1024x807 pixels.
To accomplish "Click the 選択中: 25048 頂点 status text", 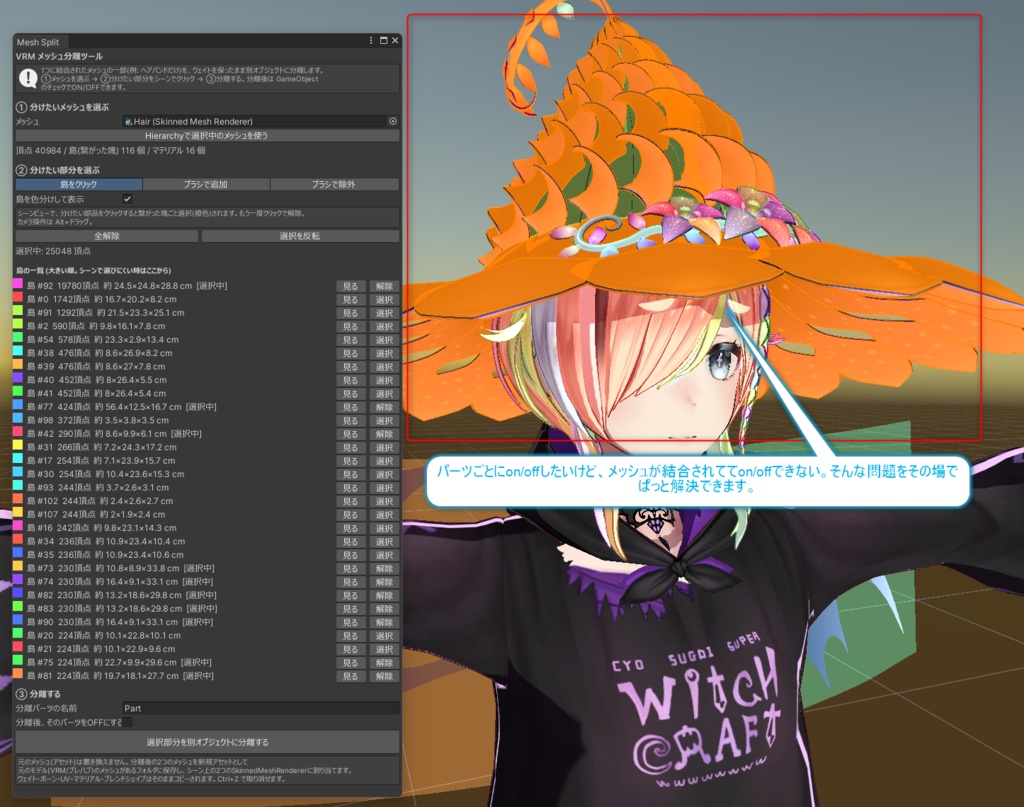I will click(x=53, y=251).
